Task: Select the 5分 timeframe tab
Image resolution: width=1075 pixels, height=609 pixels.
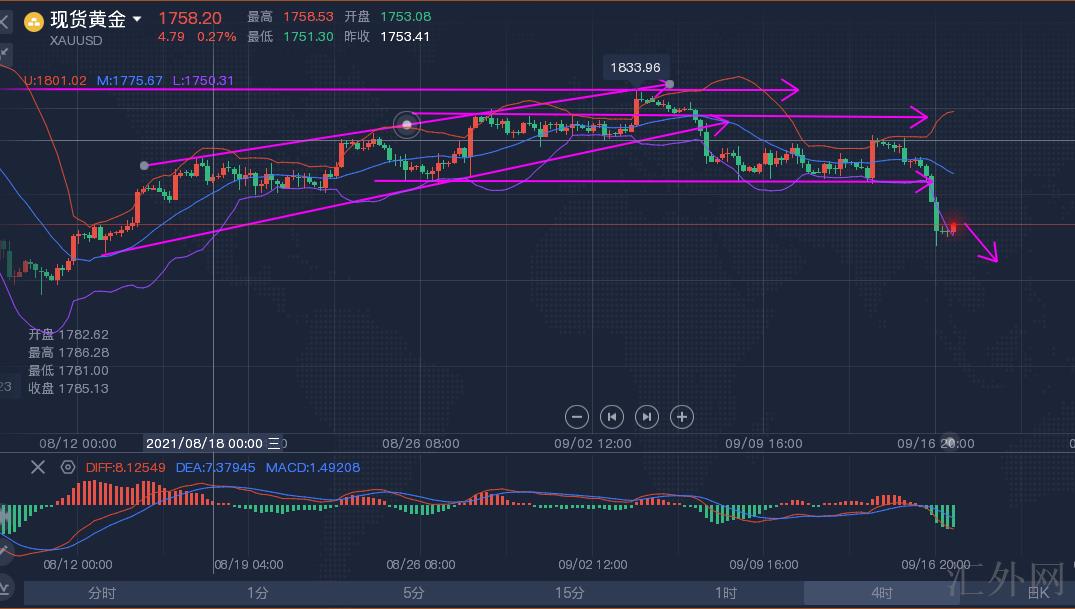Action: [413, 593]
